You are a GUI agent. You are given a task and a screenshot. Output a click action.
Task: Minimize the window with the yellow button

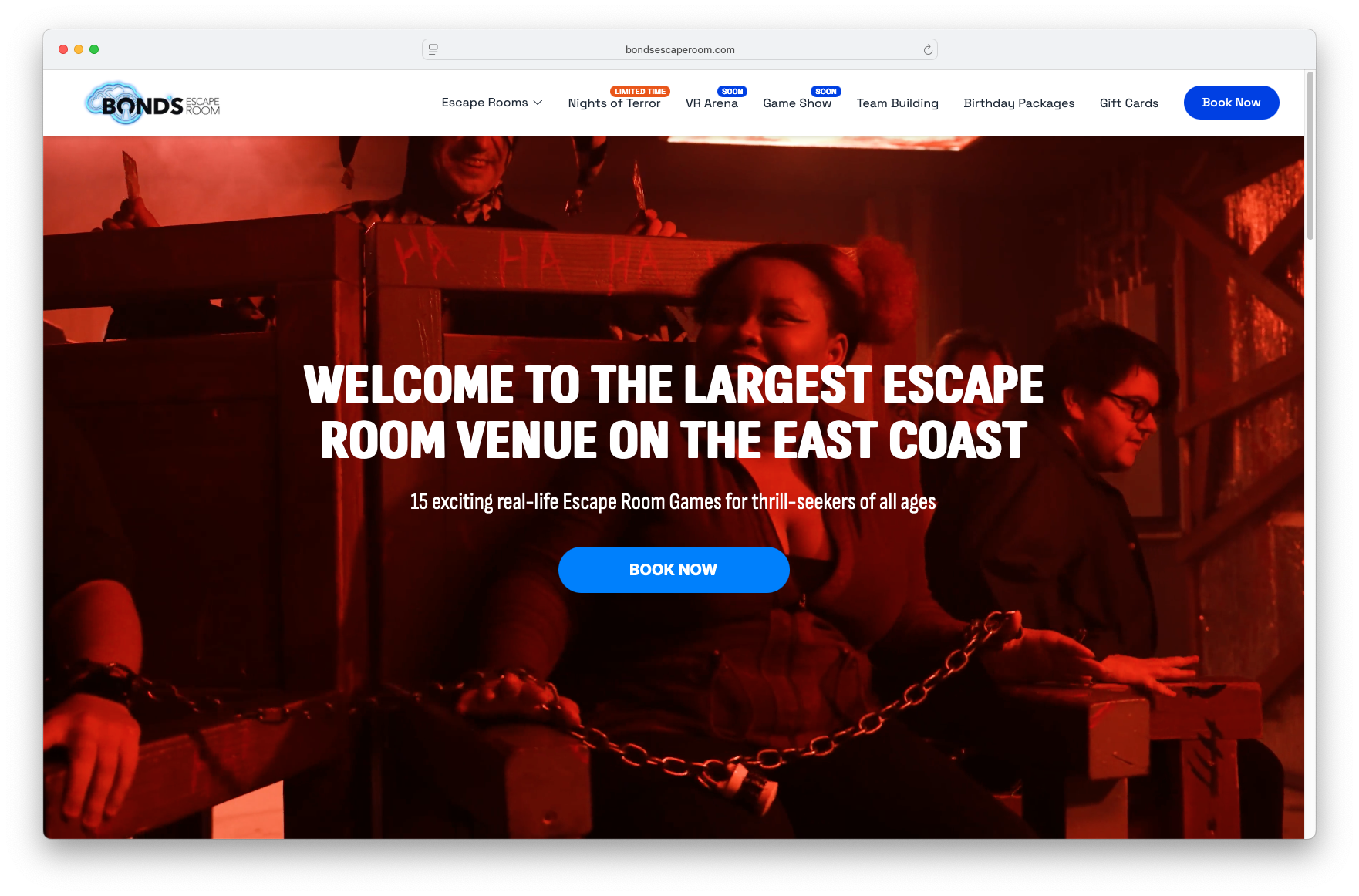(x=79, y=49)
